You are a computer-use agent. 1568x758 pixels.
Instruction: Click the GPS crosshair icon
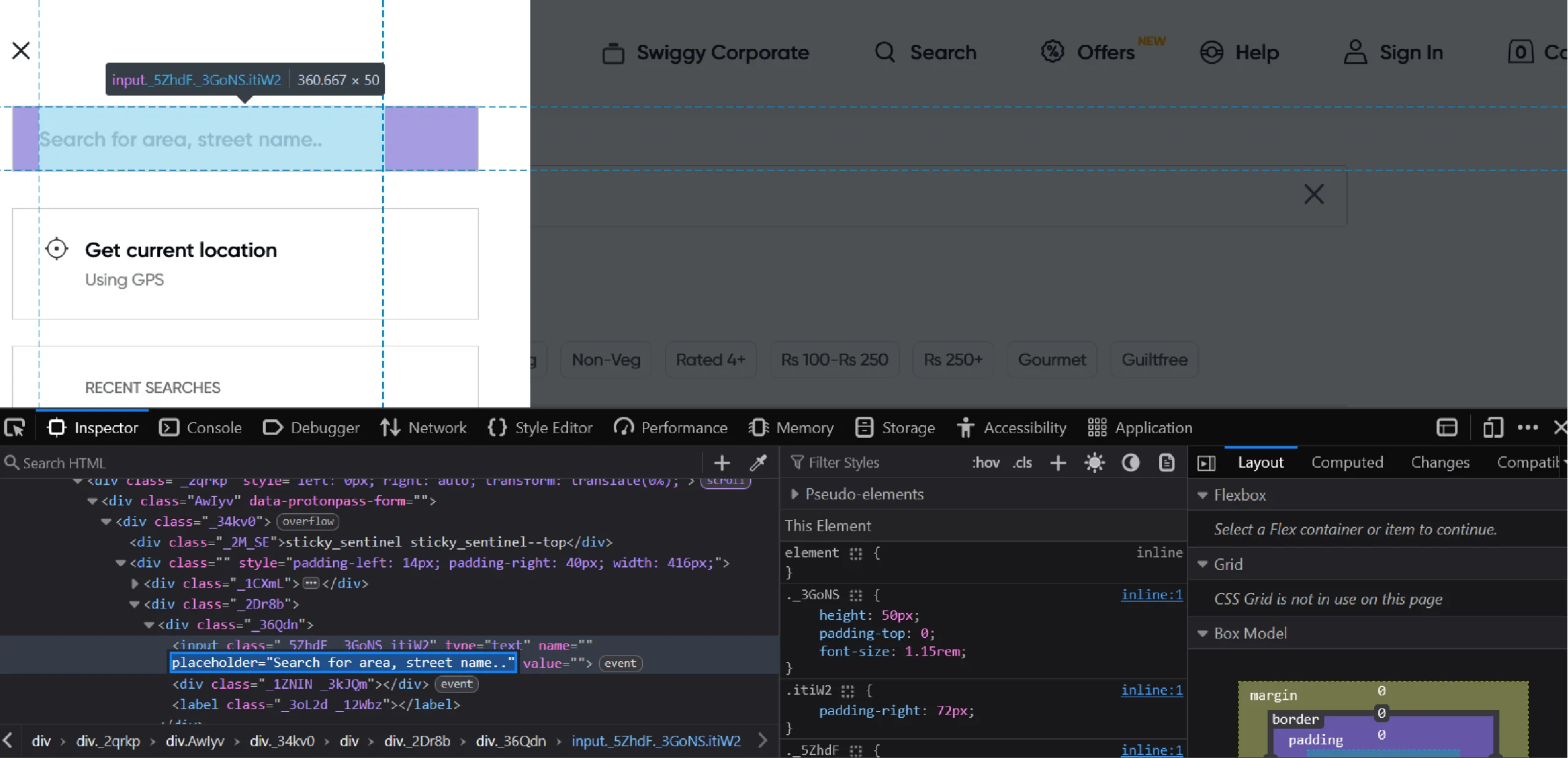point(57,249)
